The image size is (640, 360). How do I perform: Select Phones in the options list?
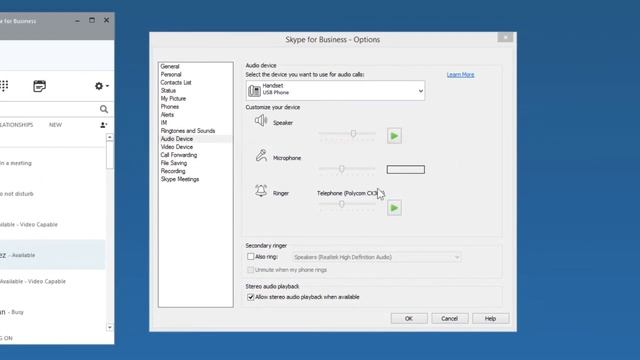click(169, 107)
